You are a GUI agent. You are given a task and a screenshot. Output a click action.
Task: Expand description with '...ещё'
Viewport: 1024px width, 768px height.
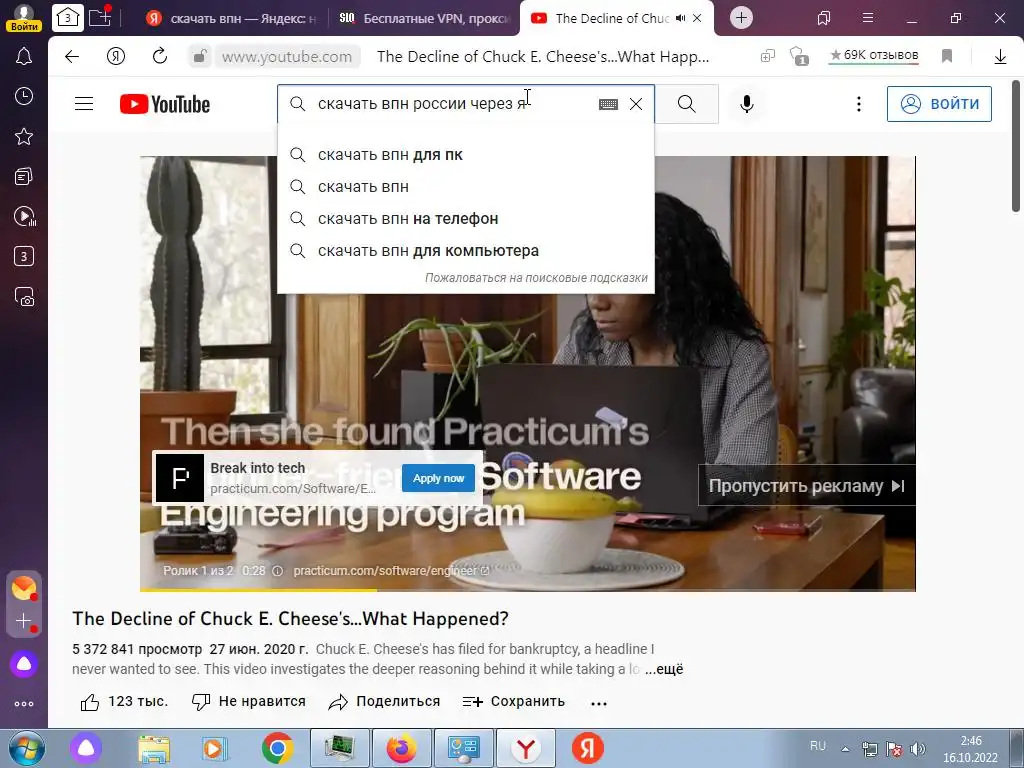click(x=664, y=669)
